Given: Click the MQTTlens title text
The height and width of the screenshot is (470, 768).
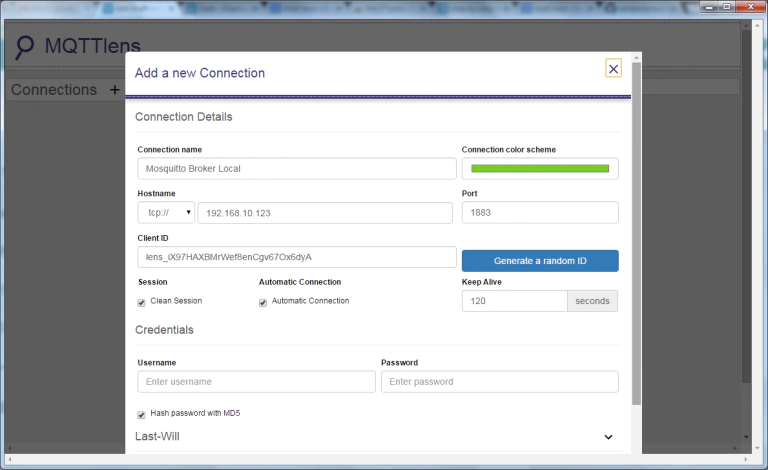Looking at the screenshot, I should pos(93,46).
